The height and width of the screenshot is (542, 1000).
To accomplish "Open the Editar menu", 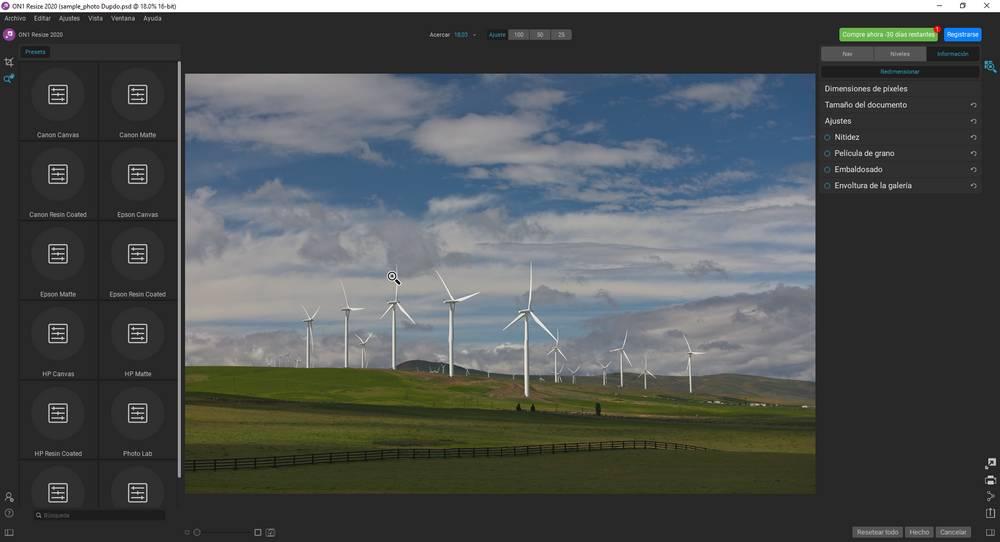I will [x=42, y=18].
